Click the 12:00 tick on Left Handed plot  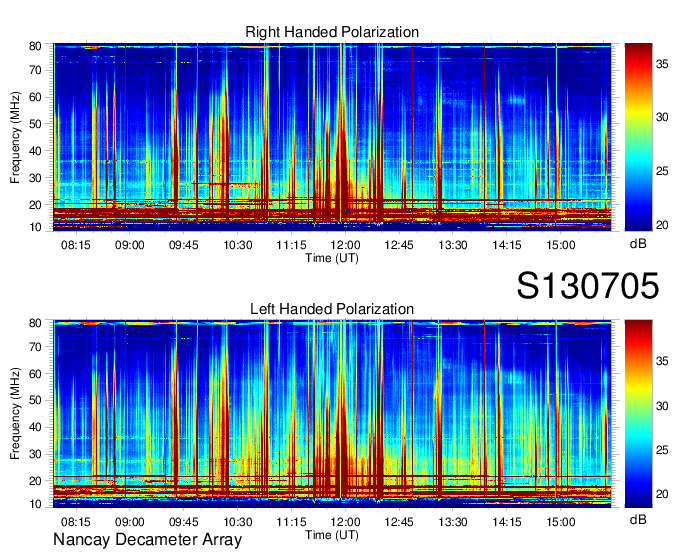click(x=345, y=522)
